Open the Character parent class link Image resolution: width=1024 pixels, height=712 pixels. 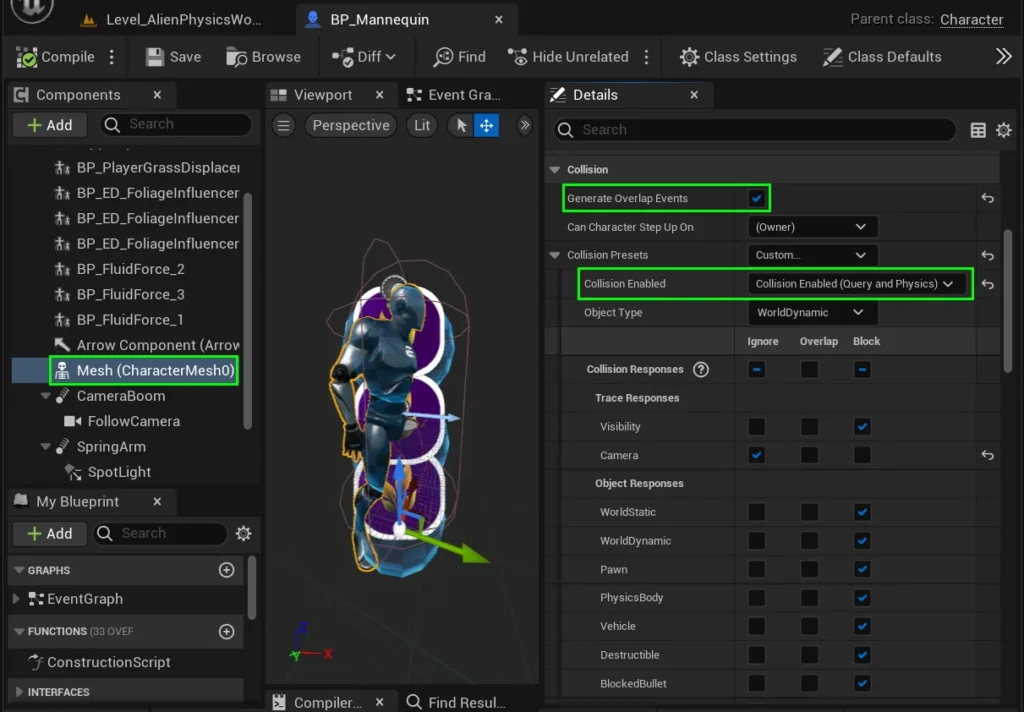tap(971, 20)
